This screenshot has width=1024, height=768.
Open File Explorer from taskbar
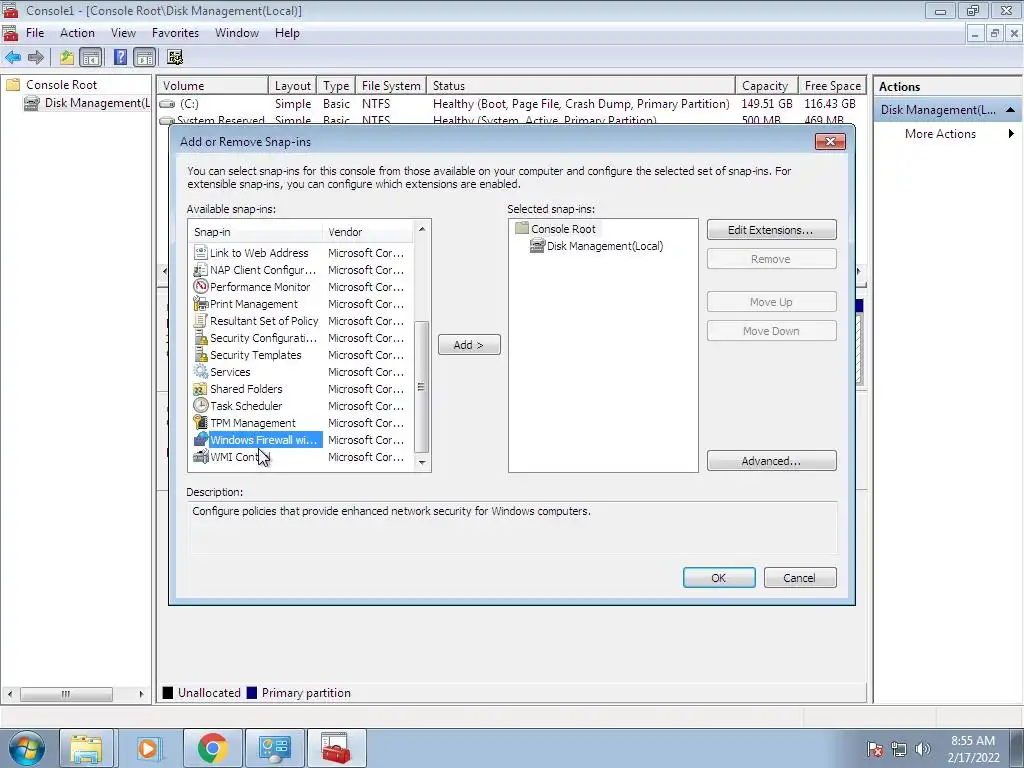pyautogui.click(x=86, y=748)
